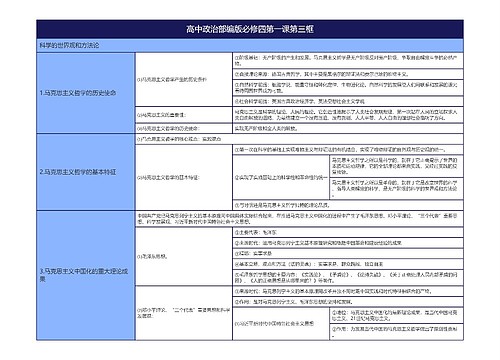Select the (1)毛泽东思想 cell
500x360 pixels.
coord(184,256)
